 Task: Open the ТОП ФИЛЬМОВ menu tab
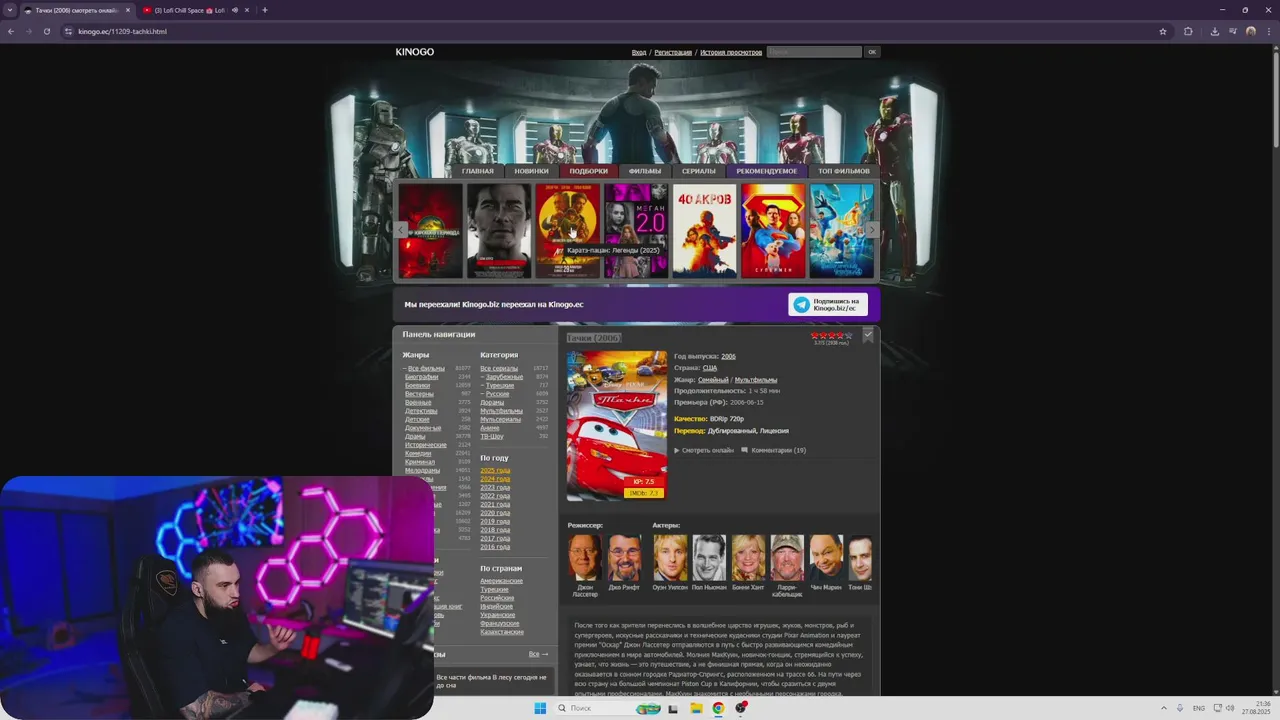point(844,171)
